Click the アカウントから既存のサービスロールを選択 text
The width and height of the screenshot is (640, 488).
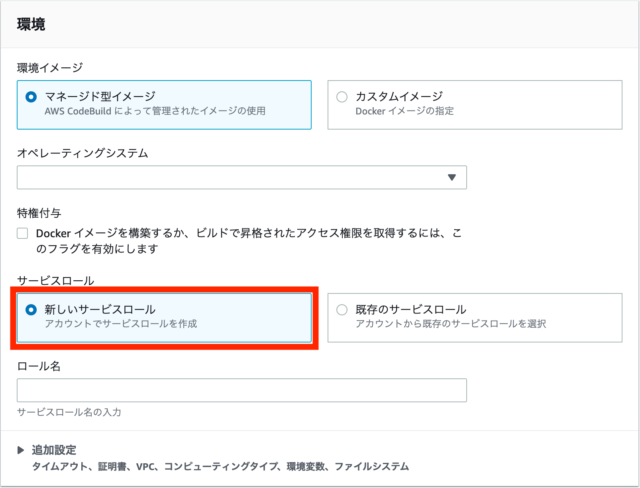(x=451, y=324)
